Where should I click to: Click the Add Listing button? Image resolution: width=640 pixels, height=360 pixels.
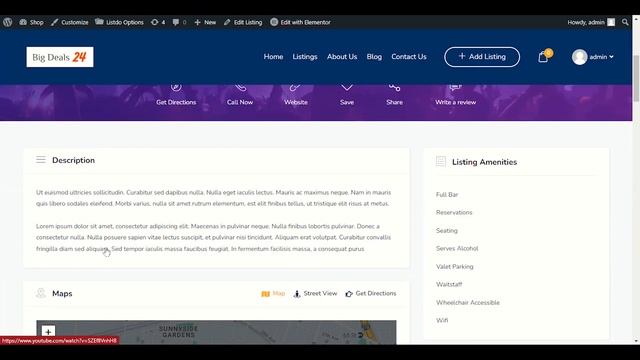(482, 57)
